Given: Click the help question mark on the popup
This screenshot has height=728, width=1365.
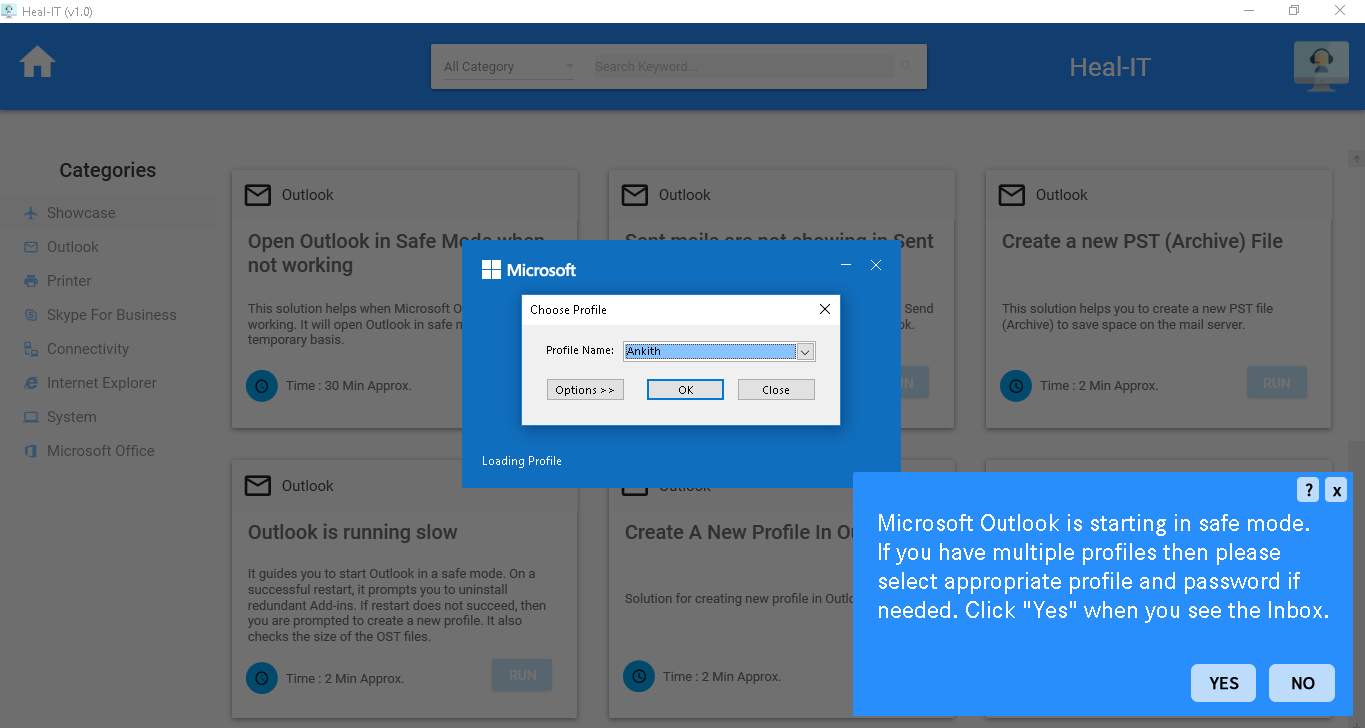Looking at the screenshot, I should 1307,489.
